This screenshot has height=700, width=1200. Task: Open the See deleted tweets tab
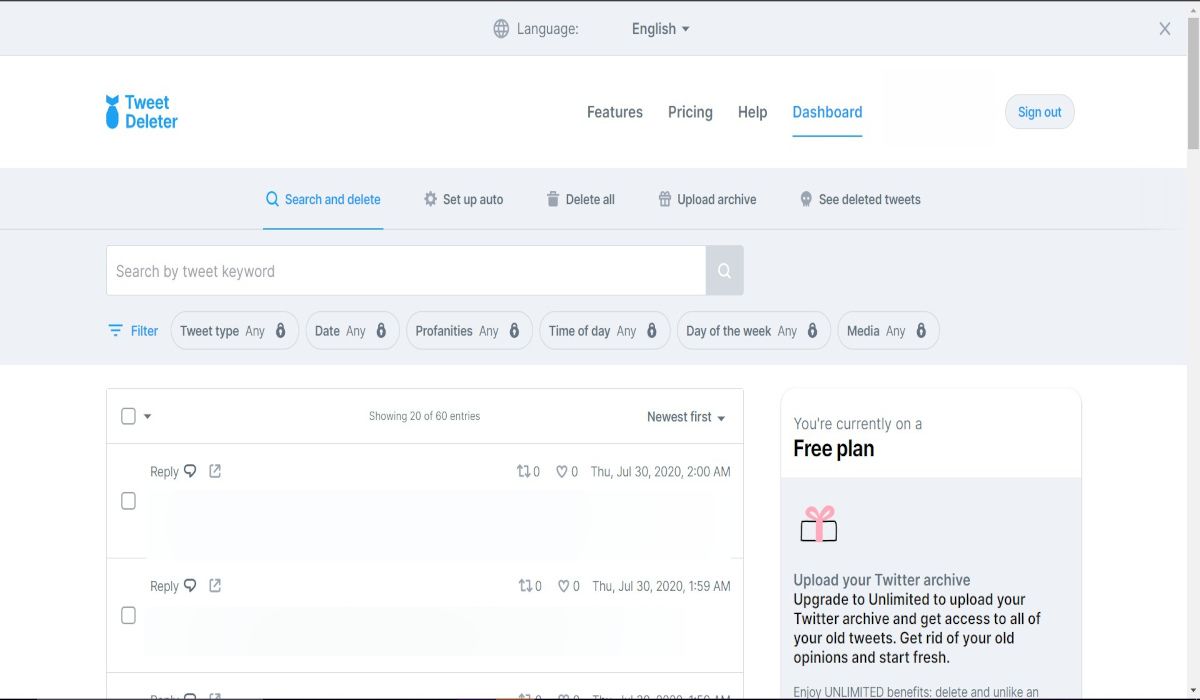(x=860, y=199)
